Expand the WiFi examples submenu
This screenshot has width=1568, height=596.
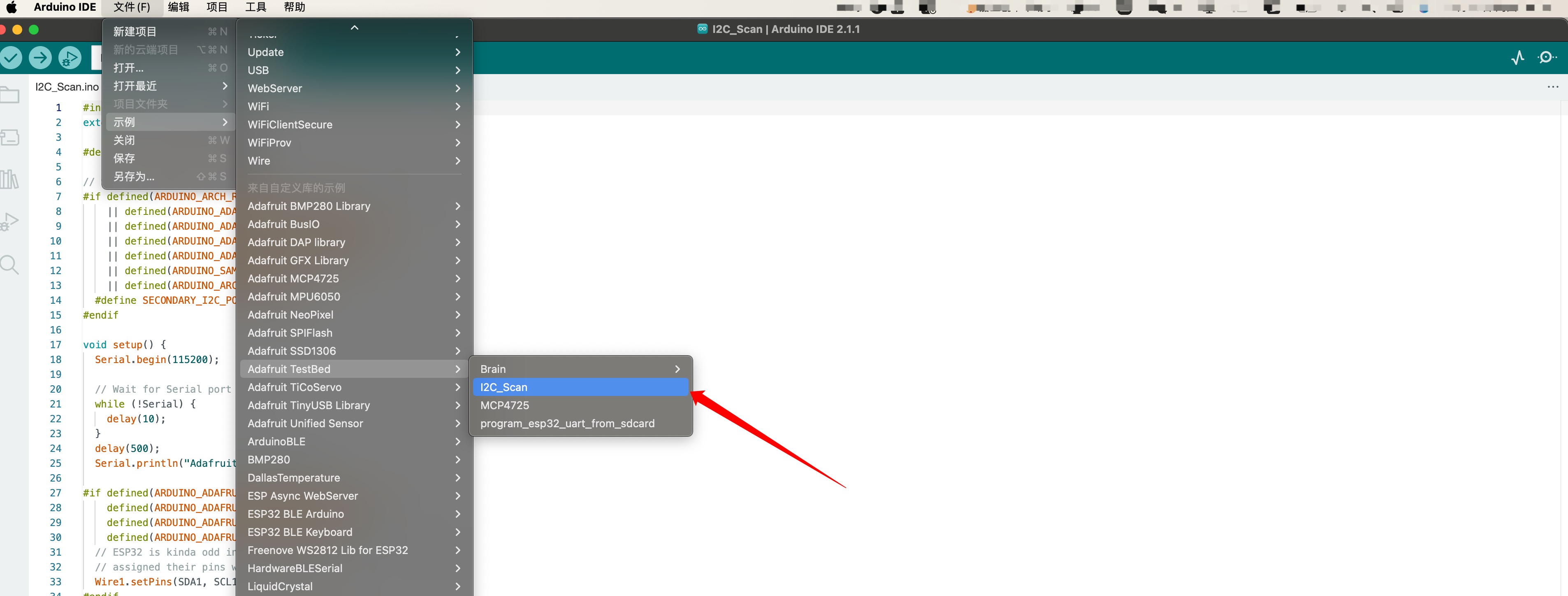[354, 107]
